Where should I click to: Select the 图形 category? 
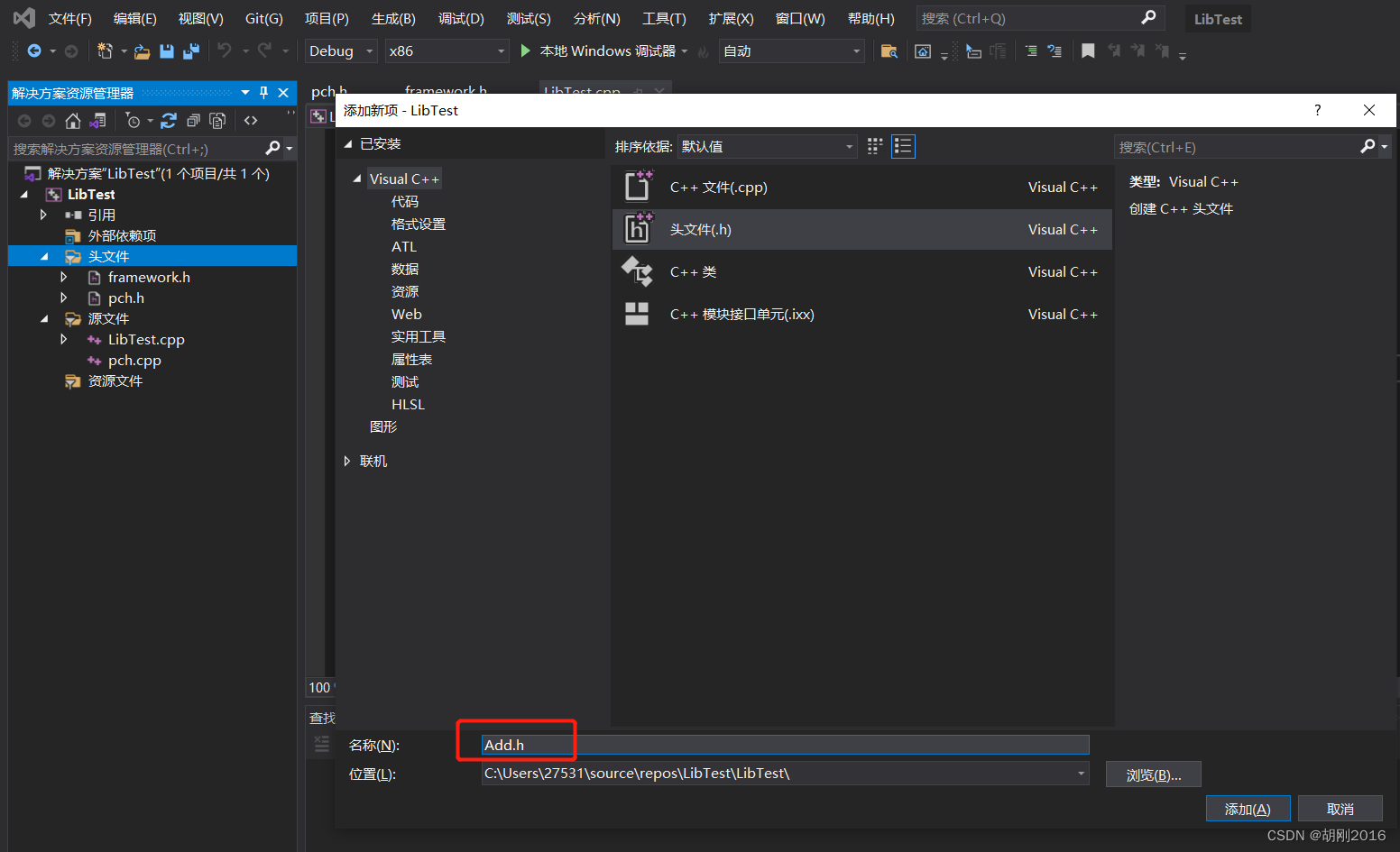[383, 427]
